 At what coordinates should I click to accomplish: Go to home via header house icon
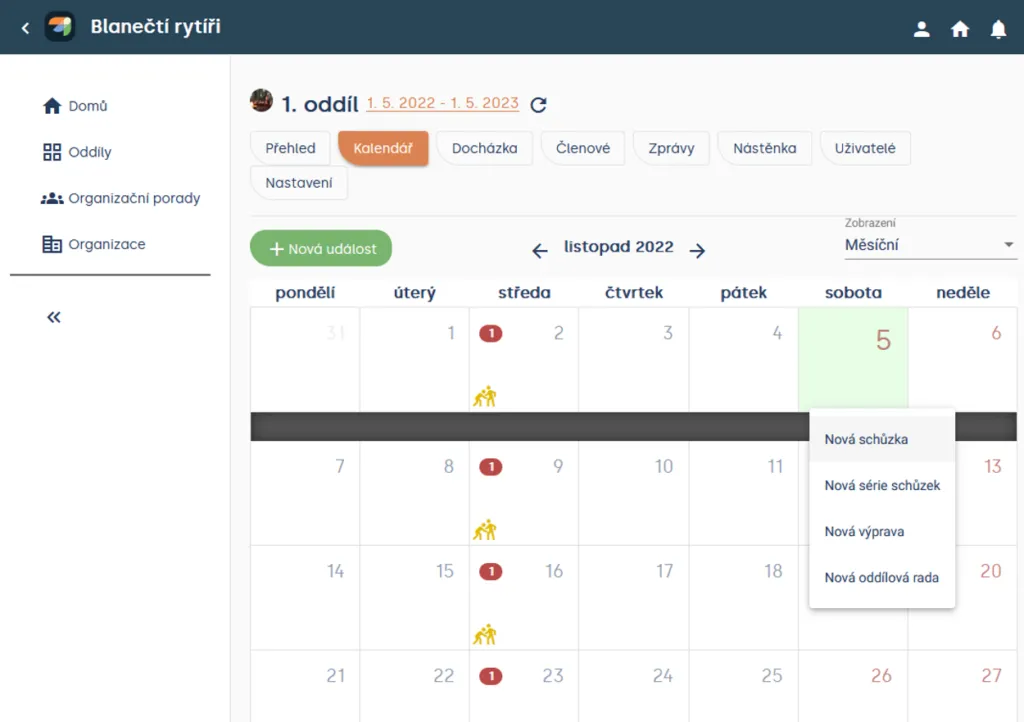[x=959, y=29]
